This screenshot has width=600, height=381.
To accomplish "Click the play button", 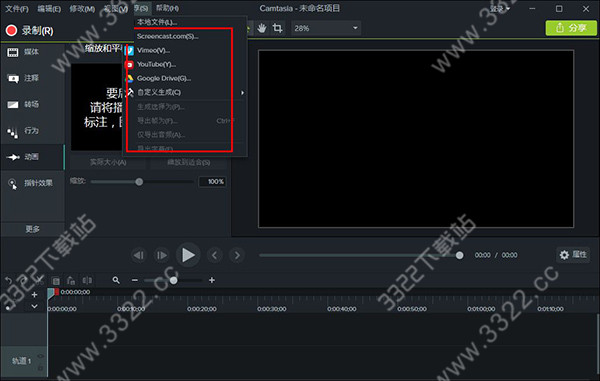I will tap(188, 255).
